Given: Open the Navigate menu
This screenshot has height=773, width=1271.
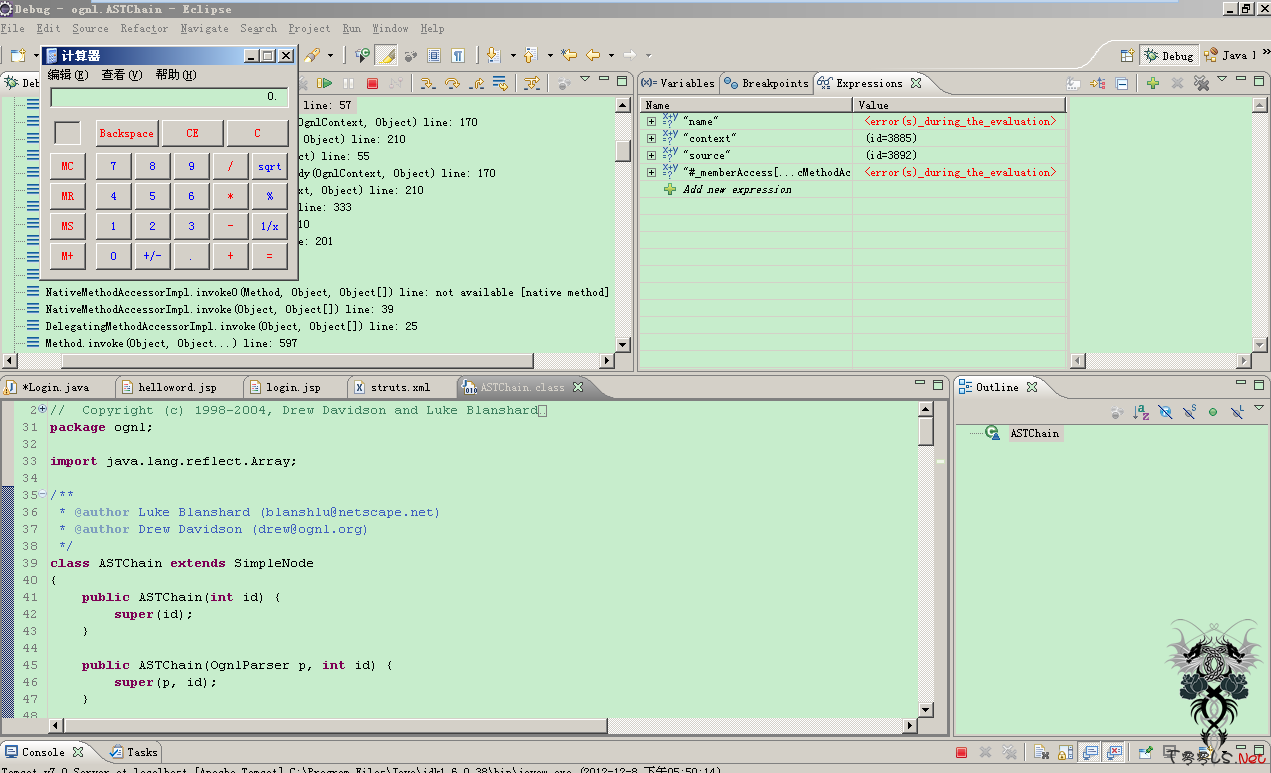Looking at the screenshot, I should pos(204,29).
